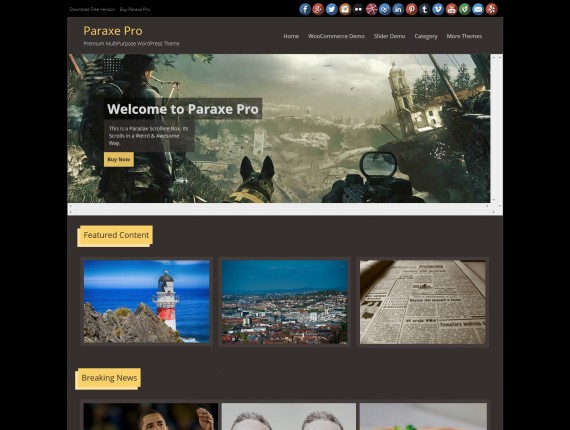Click the email envelope icon
The image size is (570, 430).
(x=478, y=9)
